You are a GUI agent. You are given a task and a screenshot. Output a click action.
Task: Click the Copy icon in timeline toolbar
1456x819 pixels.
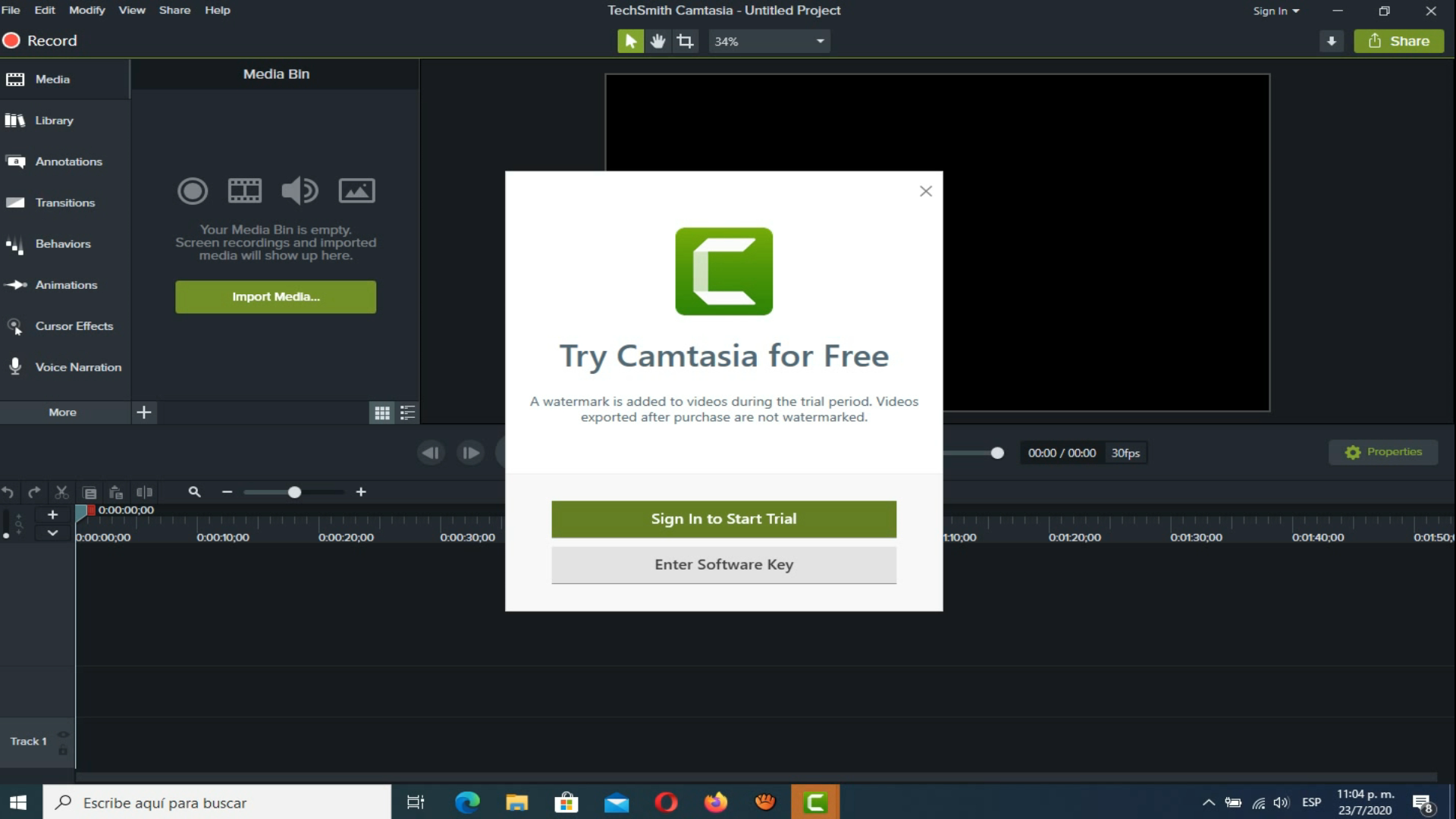click(89, 492)
